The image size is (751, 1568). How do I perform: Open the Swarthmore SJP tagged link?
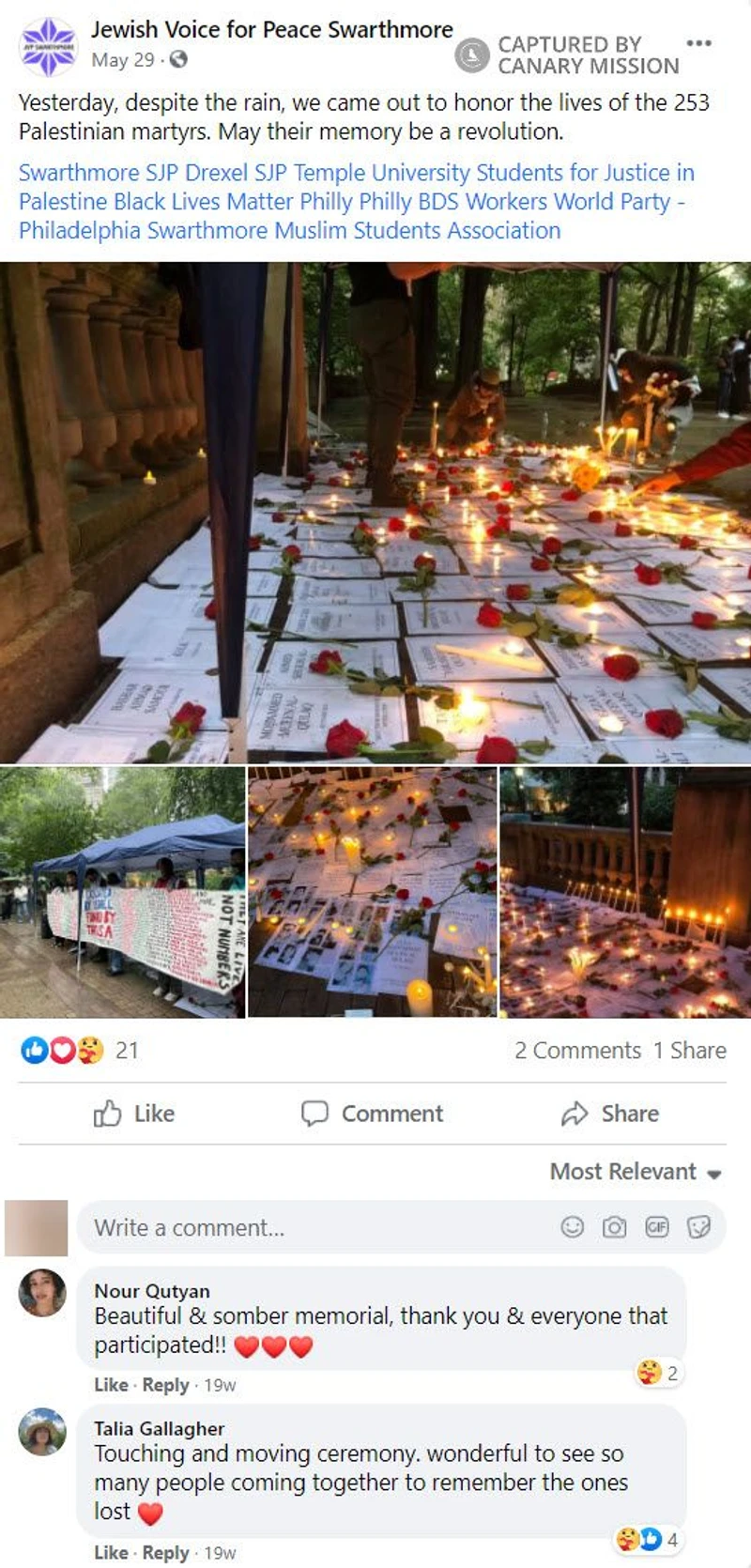(99, 173)
